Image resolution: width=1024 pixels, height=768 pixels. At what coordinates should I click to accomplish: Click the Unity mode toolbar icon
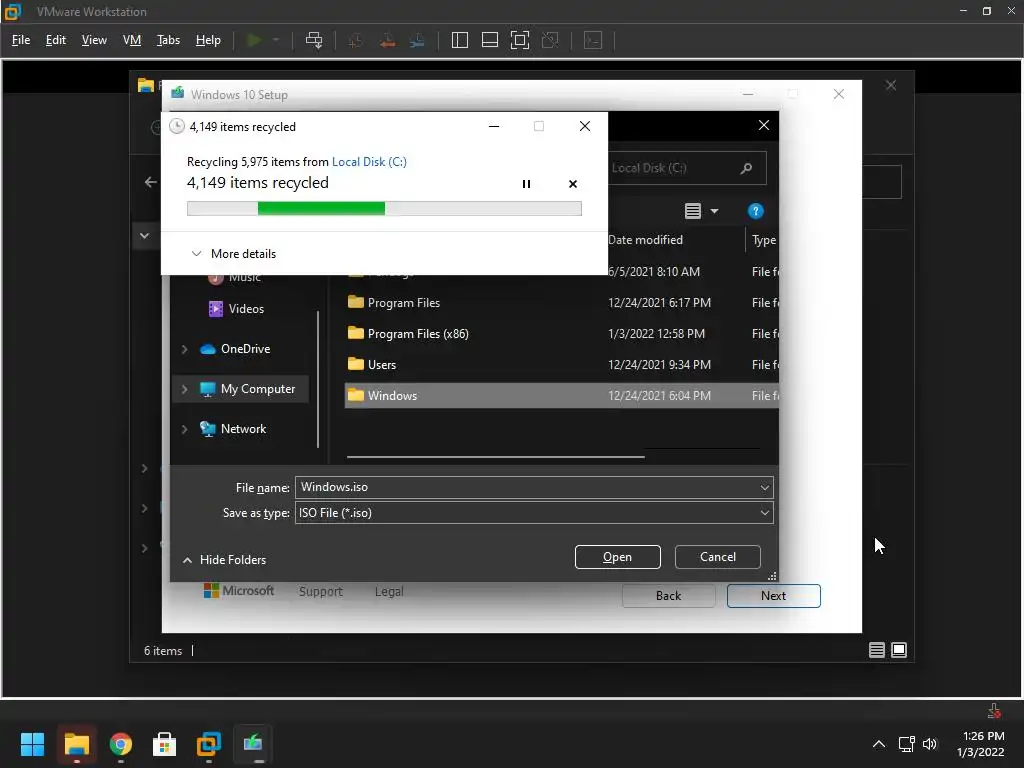tap(551, 40)
